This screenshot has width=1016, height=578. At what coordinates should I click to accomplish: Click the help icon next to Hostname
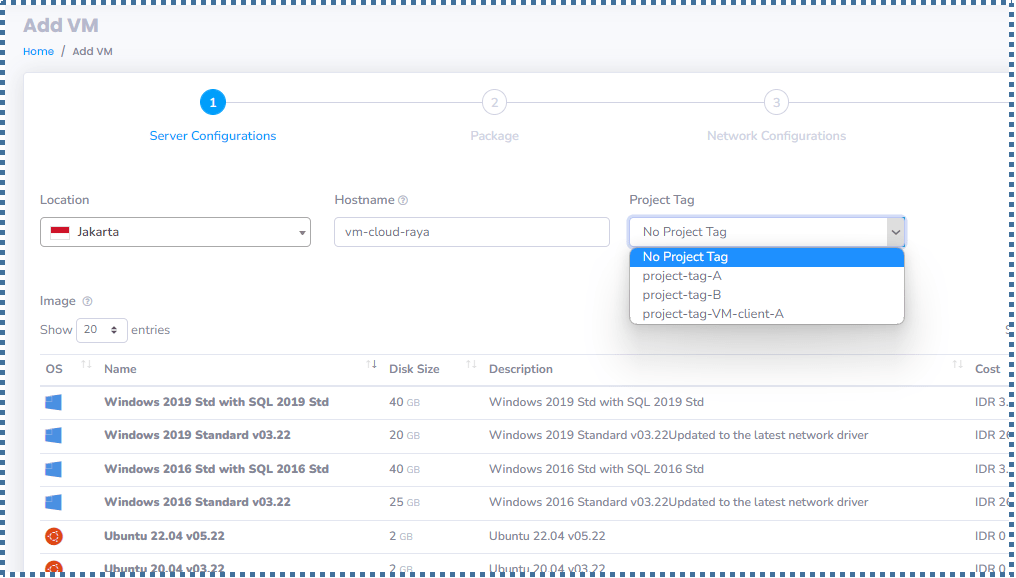pos(402,200)
